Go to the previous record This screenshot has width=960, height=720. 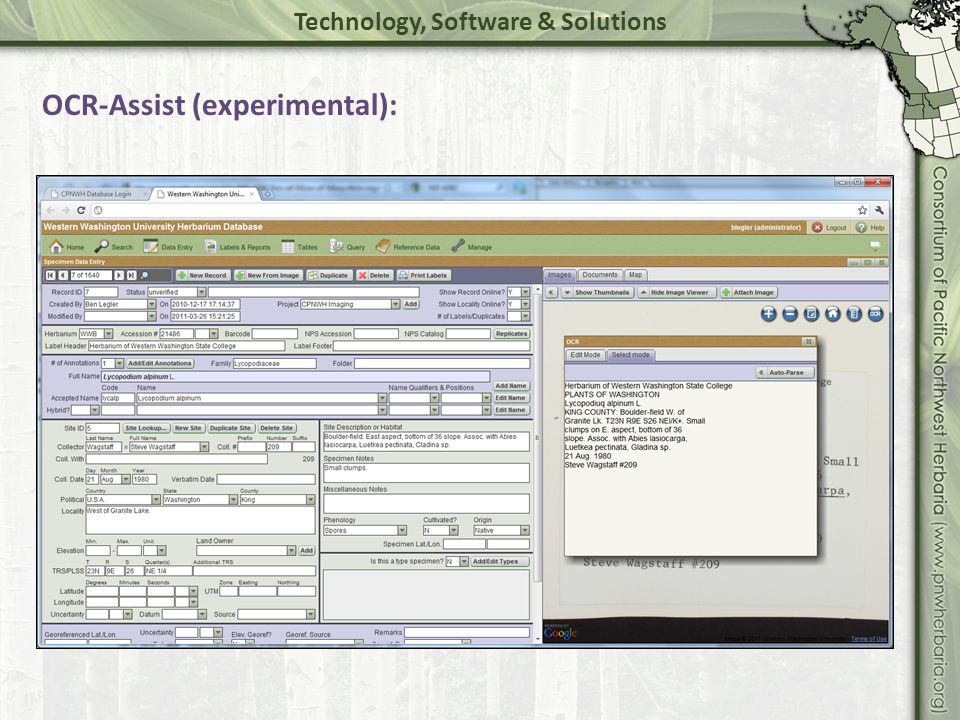(63, 276)
